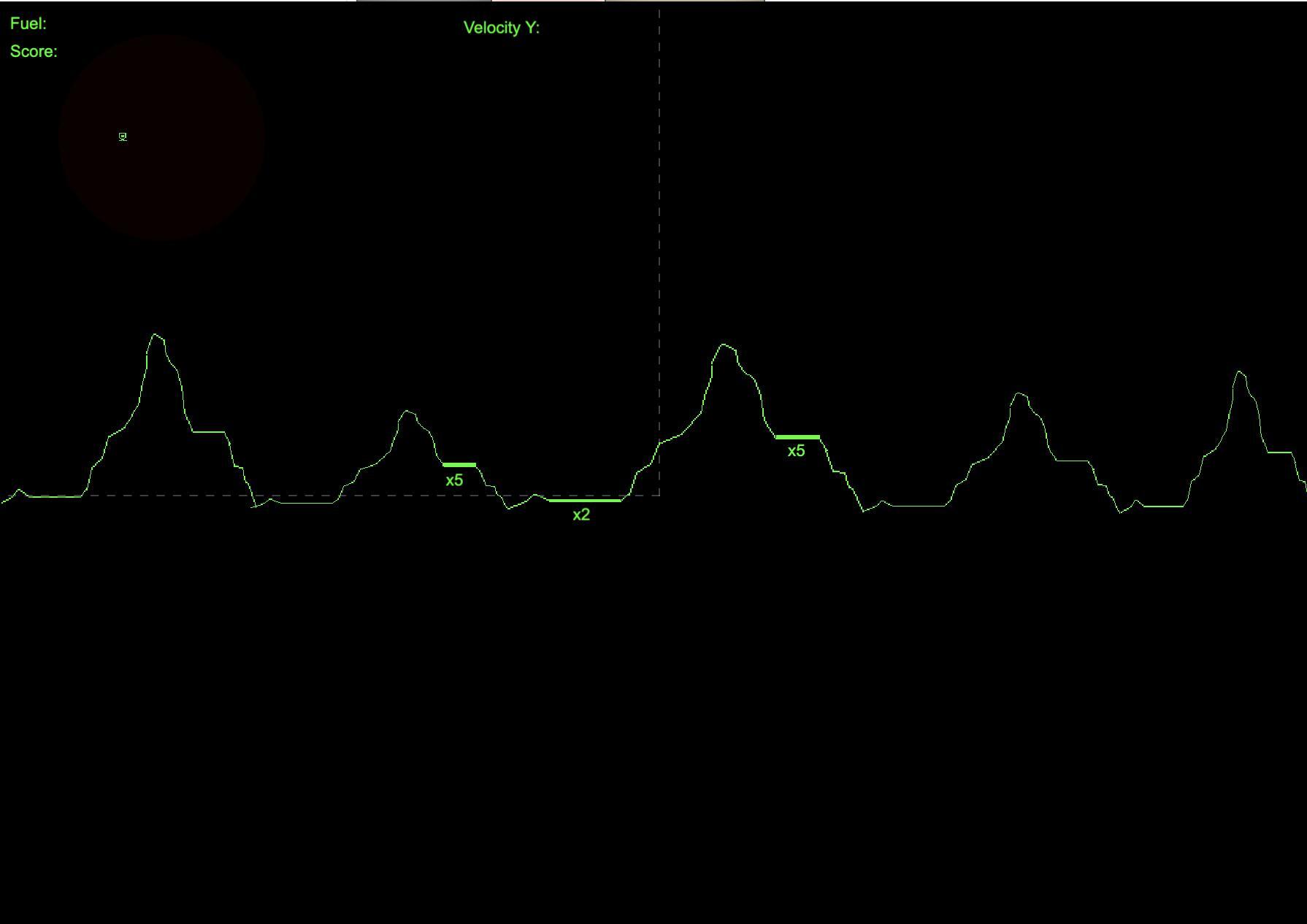Select the lander ship sprite
This screenshot has height=924, width=1307.
tap(122, 136)
